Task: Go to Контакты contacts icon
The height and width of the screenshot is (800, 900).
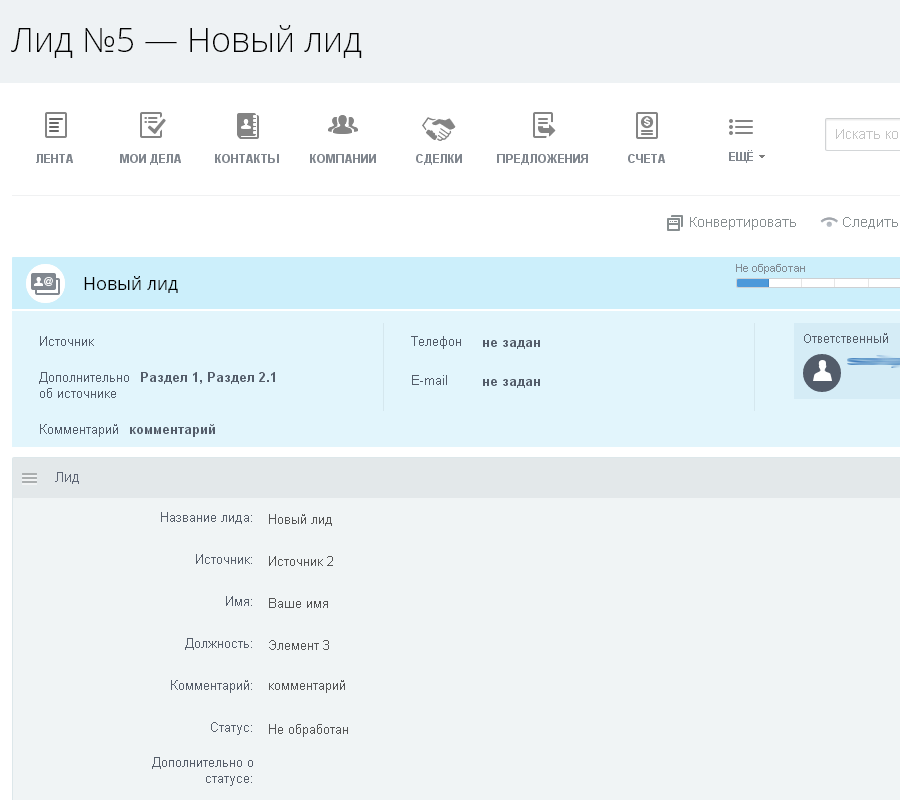Action: (x=246, y=127)
